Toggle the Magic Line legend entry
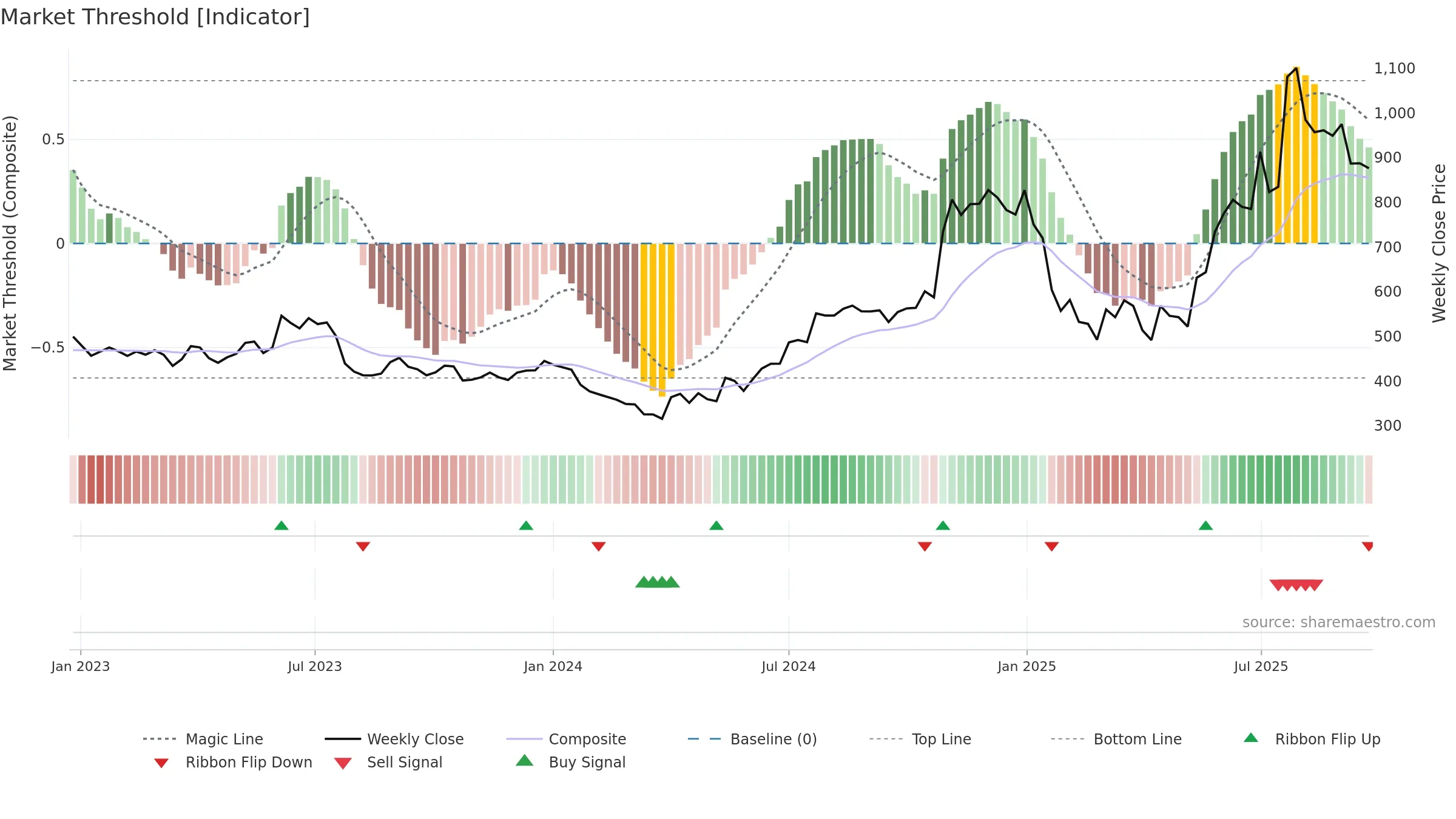Screen dimensions: 1456x819 [x=203, y=739]
